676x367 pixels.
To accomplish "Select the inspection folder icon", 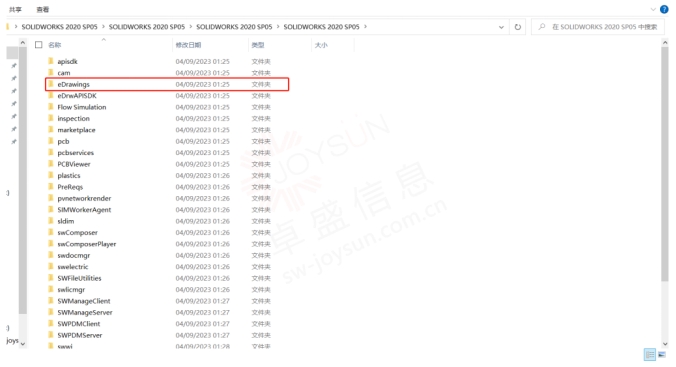I will (x=50, y=118).
